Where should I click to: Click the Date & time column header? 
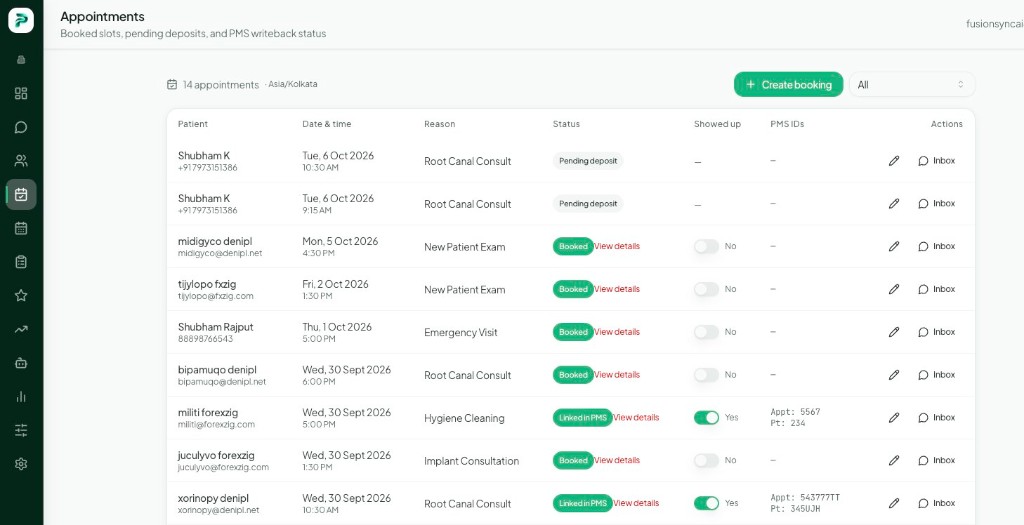tap(327, 124)
